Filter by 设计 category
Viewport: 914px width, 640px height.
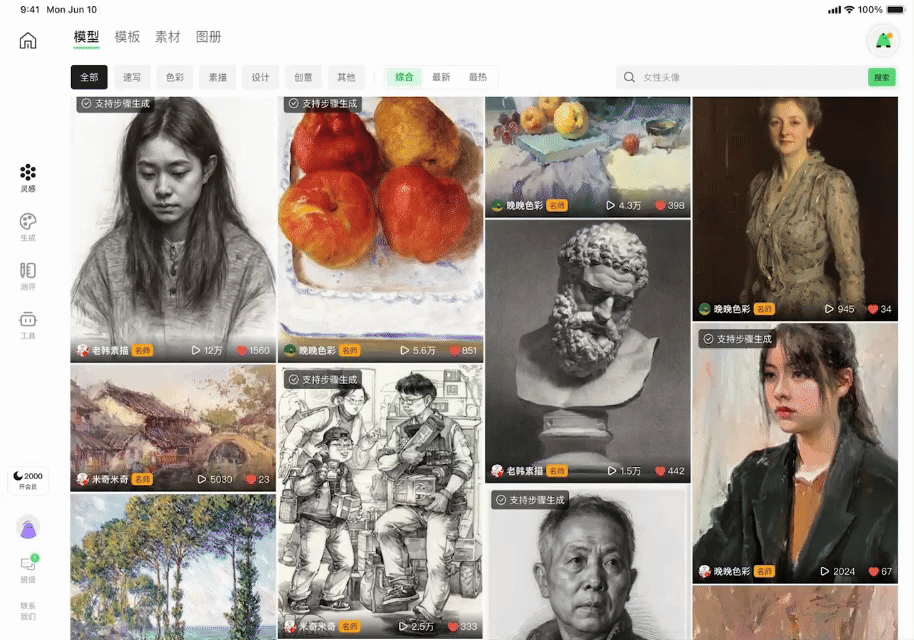261,77
